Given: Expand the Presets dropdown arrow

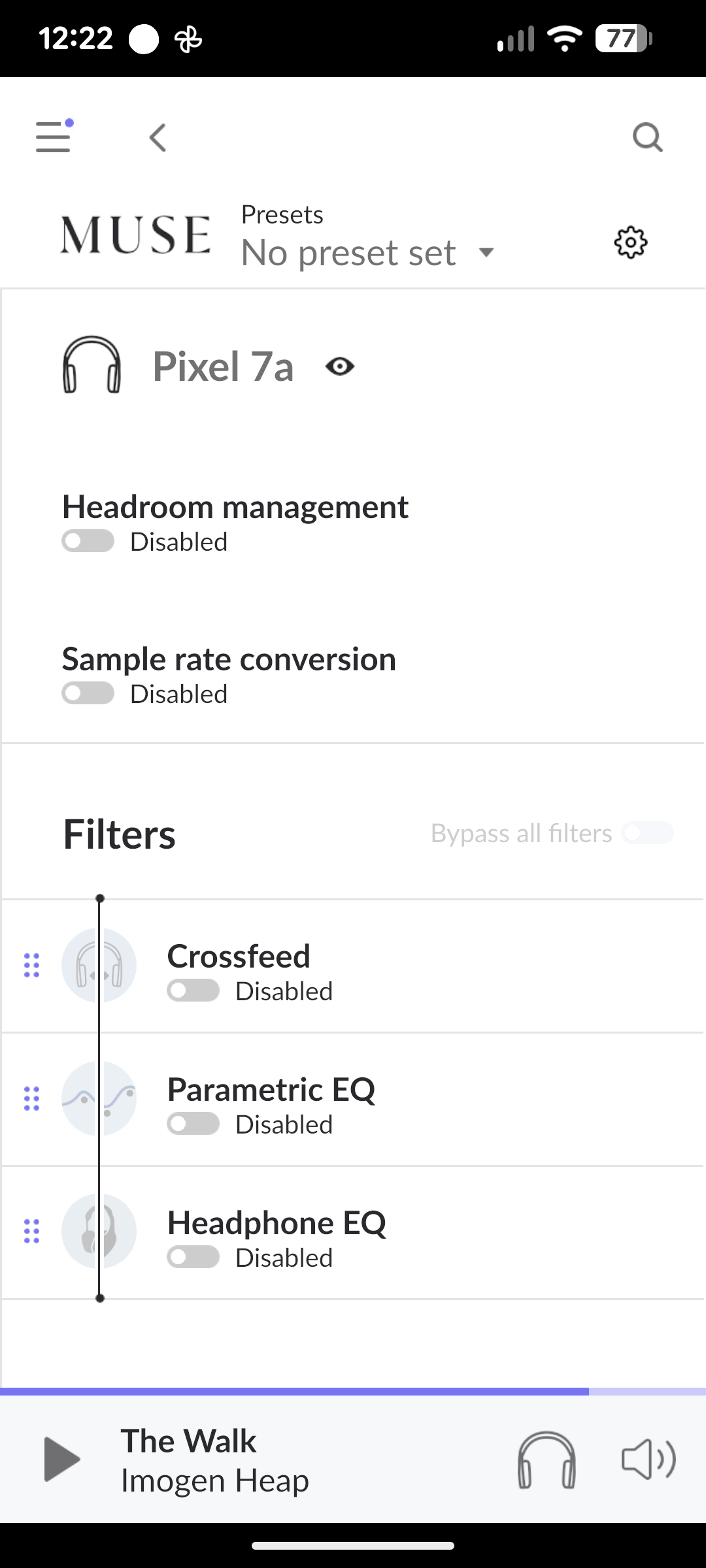Looking at the screenshot, I should pos(486,252).
